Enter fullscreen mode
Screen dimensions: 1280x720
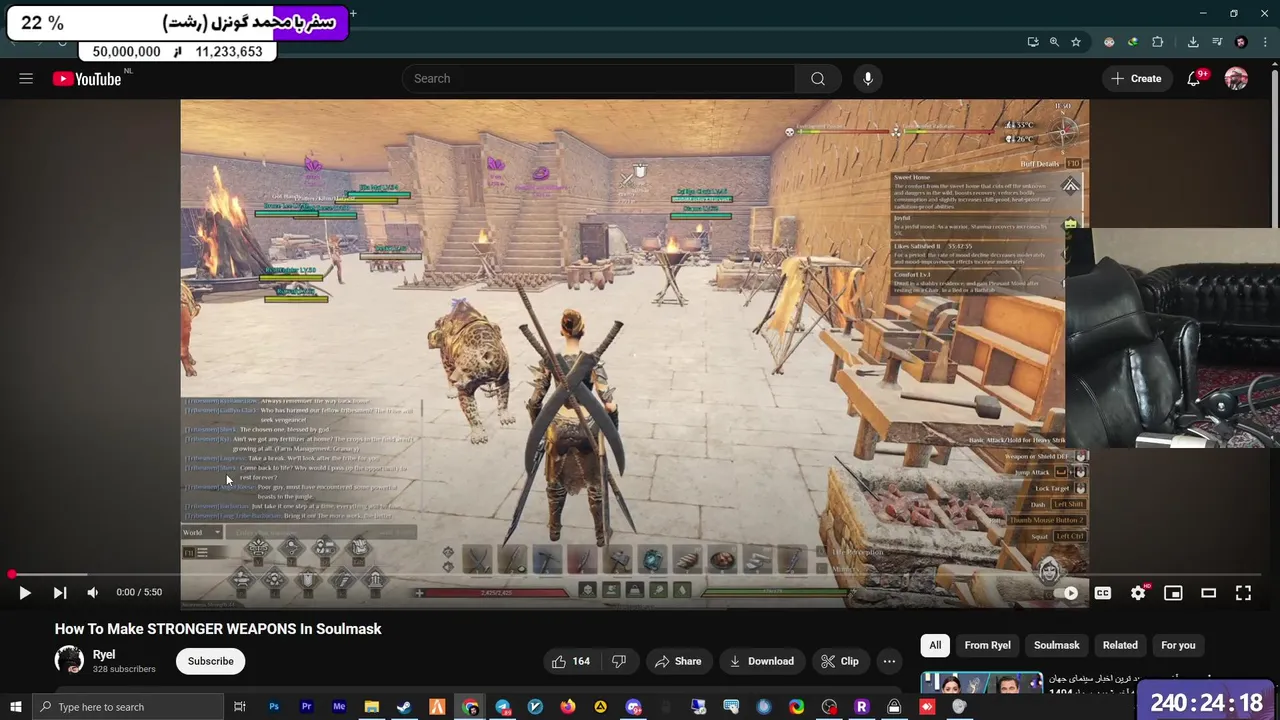point(1243,593)
